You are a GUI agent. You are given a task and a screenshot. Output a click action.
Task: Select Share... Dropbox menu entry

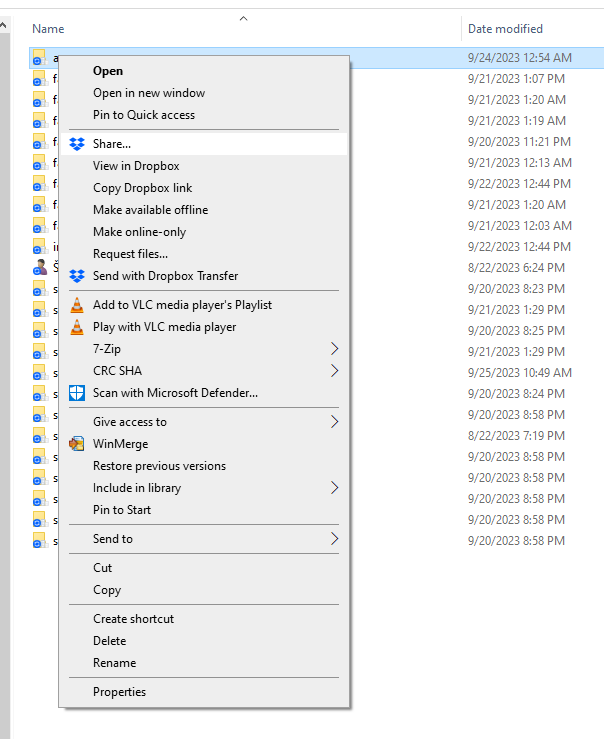coord(204,144)
